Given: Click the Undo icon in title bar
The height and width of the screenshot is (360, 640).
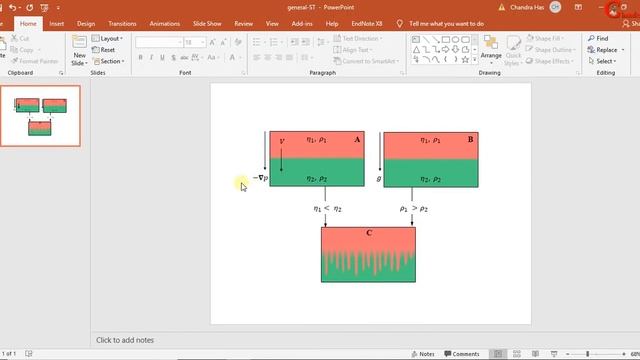Looking at the screenshot, I should pyautogui.click(x=12, y=7).
